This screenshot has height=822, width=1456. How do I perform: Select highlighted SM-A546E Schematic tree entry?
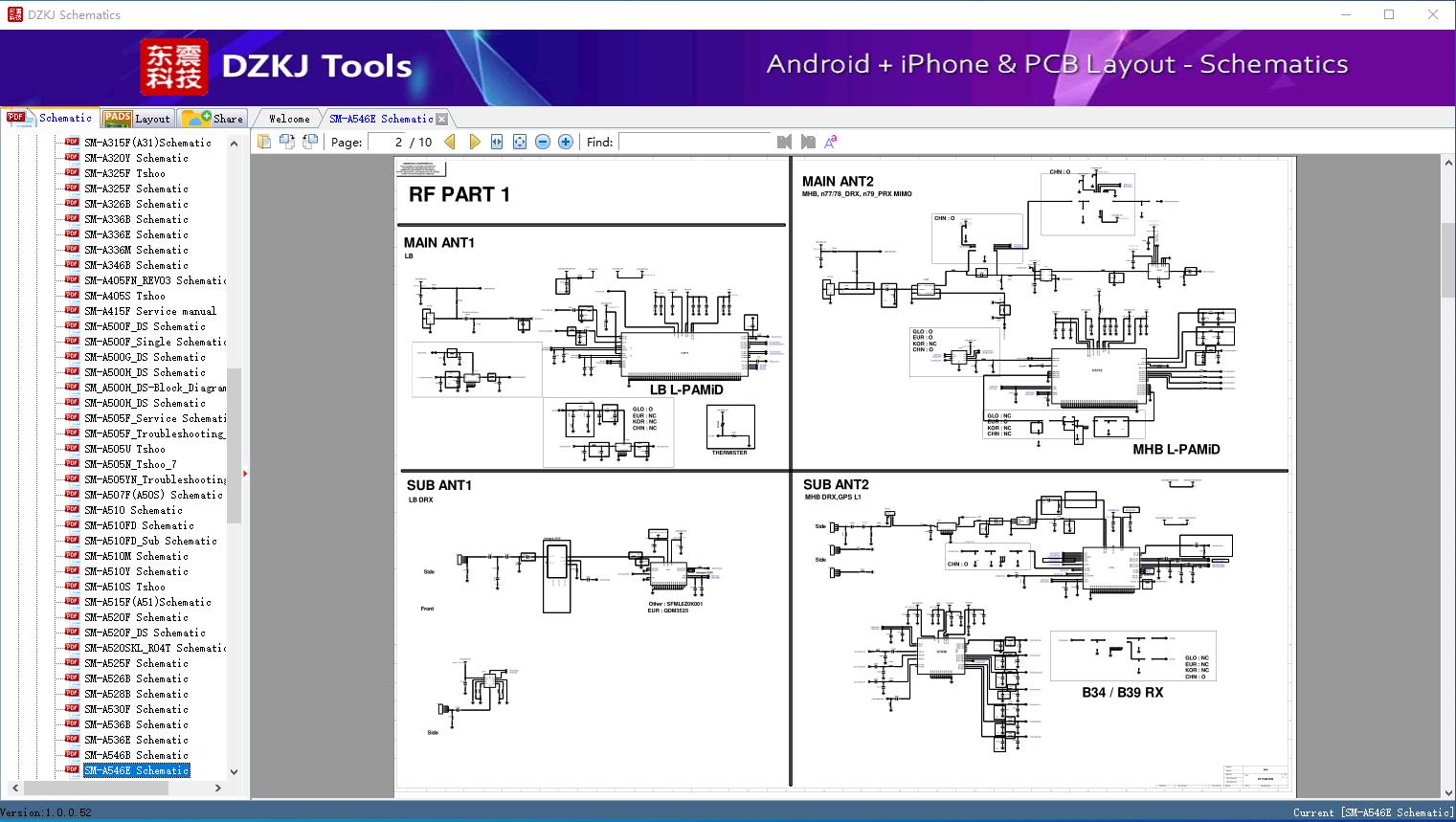point(136,770)
